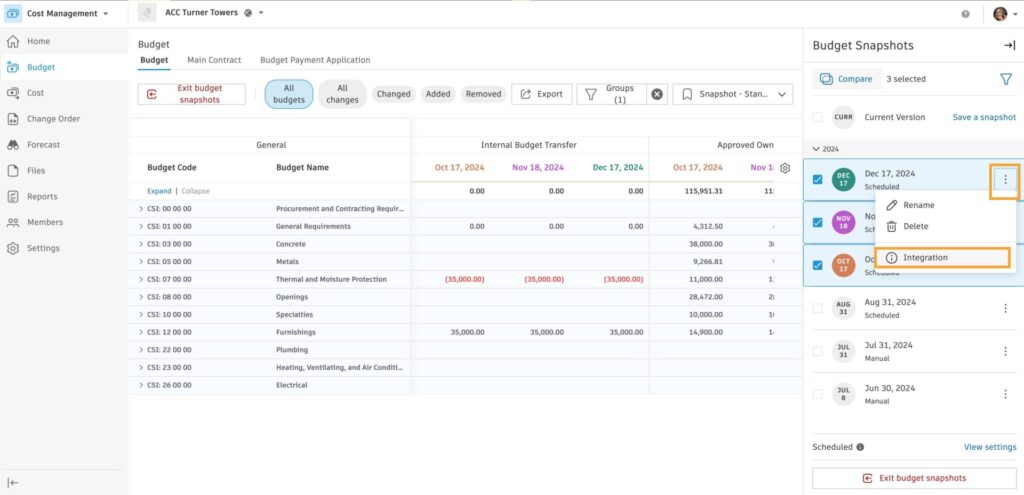Click the Save a snapshot link

[983, 117]
